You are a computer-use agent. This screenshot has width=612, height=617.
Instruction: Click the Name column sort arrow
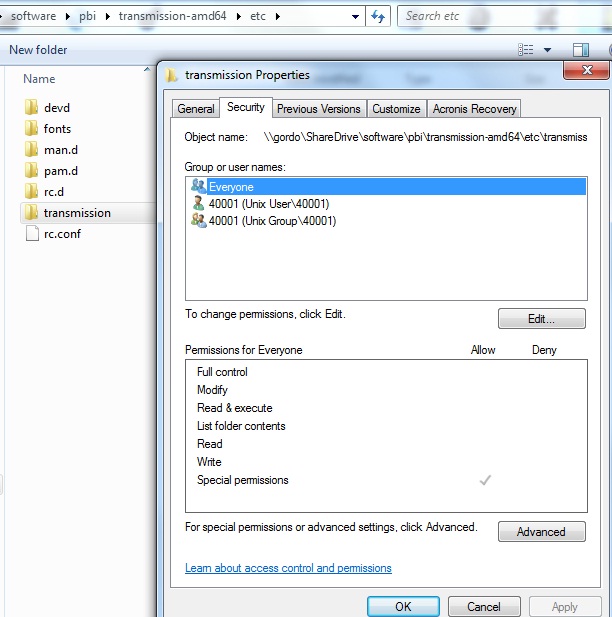point(147,69)
